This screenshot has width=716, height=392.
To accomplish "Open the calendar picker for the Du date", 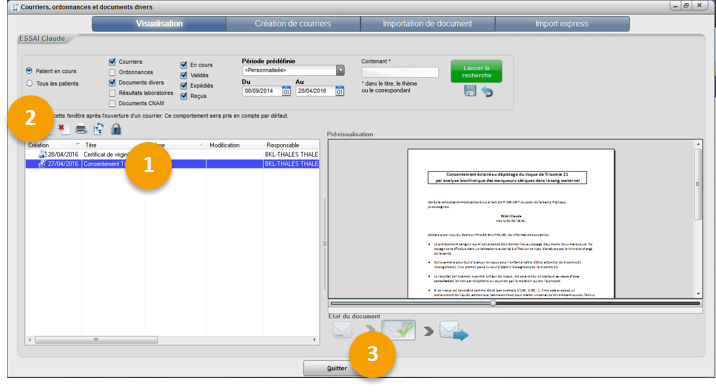I will (x=286, y=91).
